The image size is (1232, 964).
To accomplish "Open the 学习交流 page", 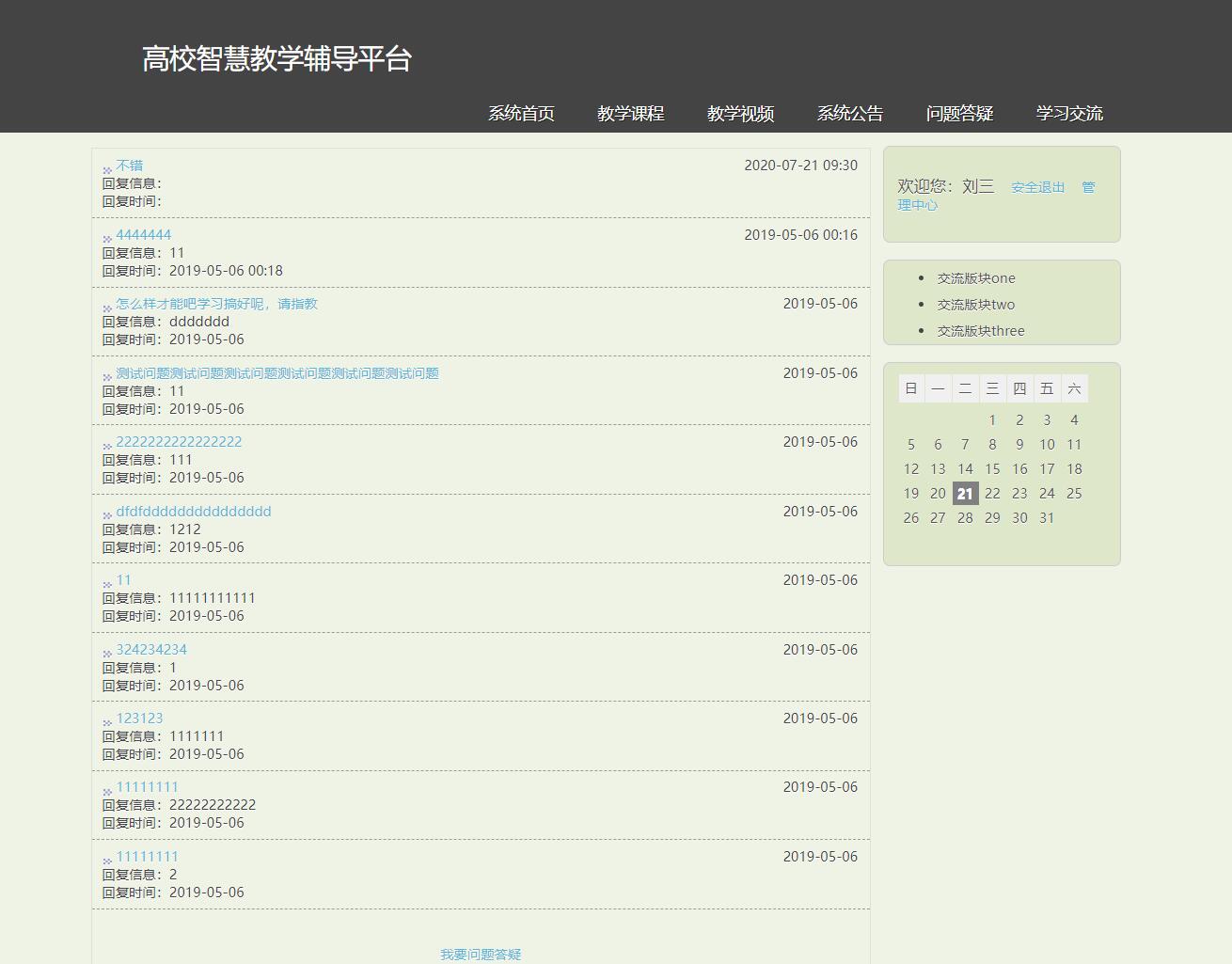I will click(1068, 113).
